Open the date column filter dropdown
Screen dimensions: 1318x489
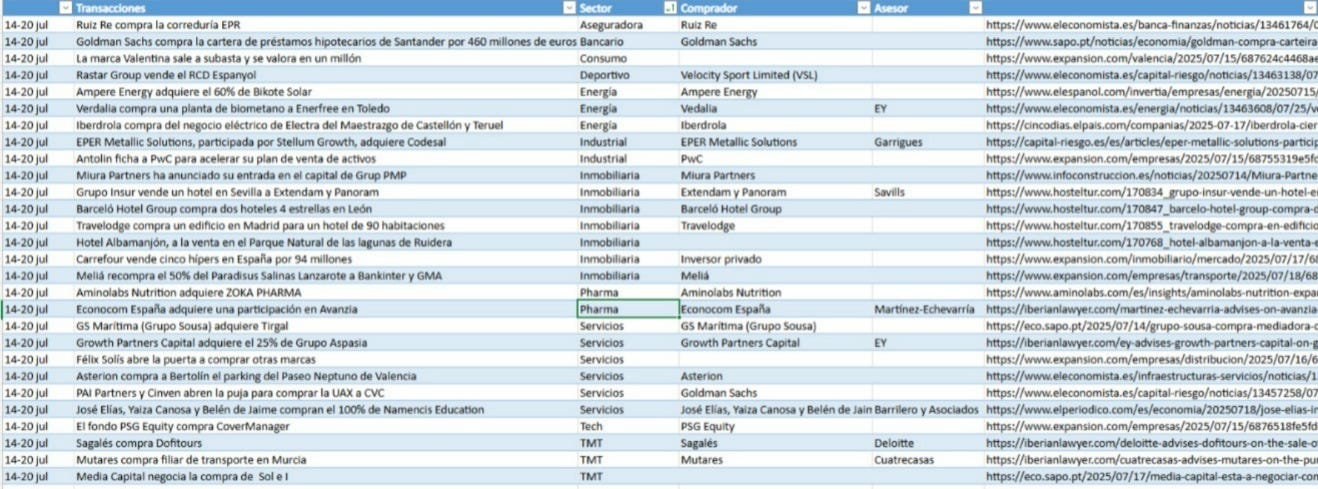66,7
